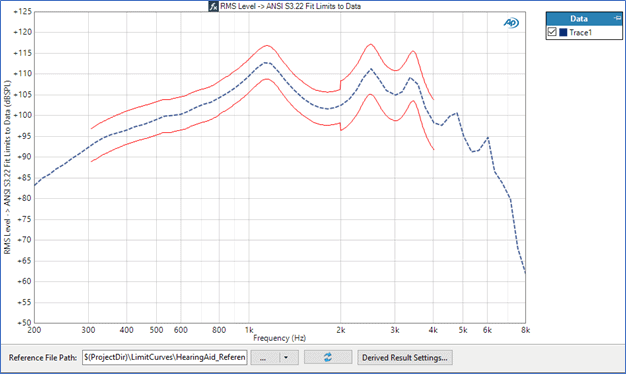Click the +125 y-axis value
Viewport: 626px width, 374px height.
(x=22, y=12)
